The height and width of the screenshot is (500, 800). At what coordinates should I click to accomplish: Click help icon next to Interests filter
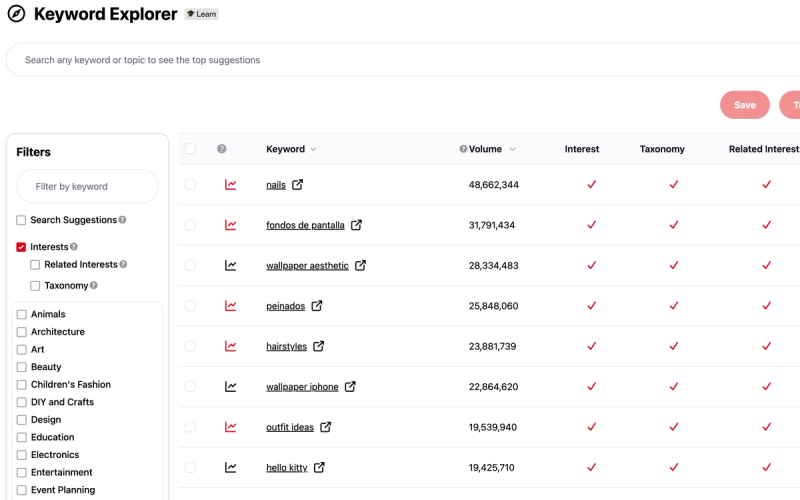click(x=74, y=247)
